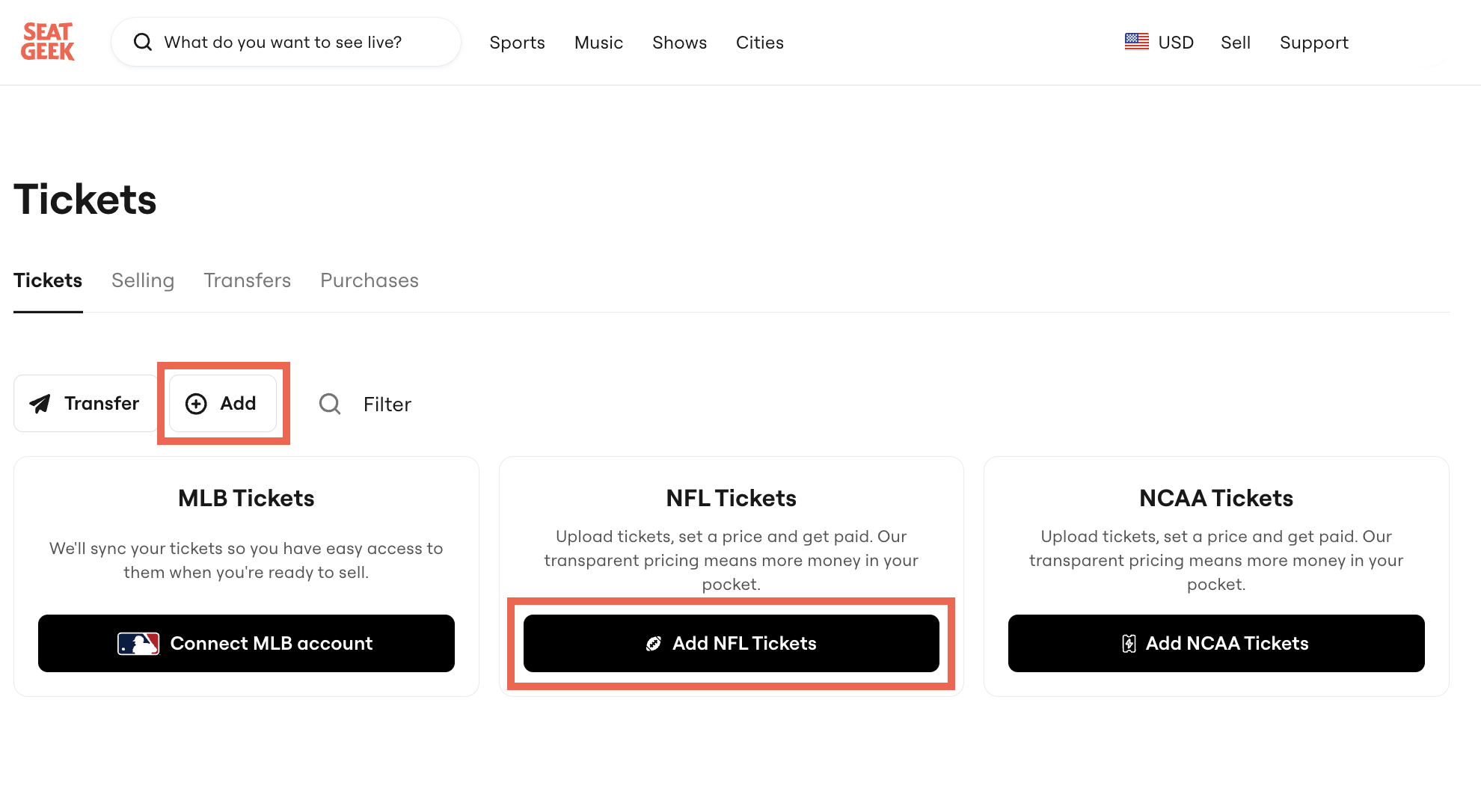This screenshot has height=812, width=1481.
Task: Click Add NFL Tickets button
Action: tap(732, 643)
